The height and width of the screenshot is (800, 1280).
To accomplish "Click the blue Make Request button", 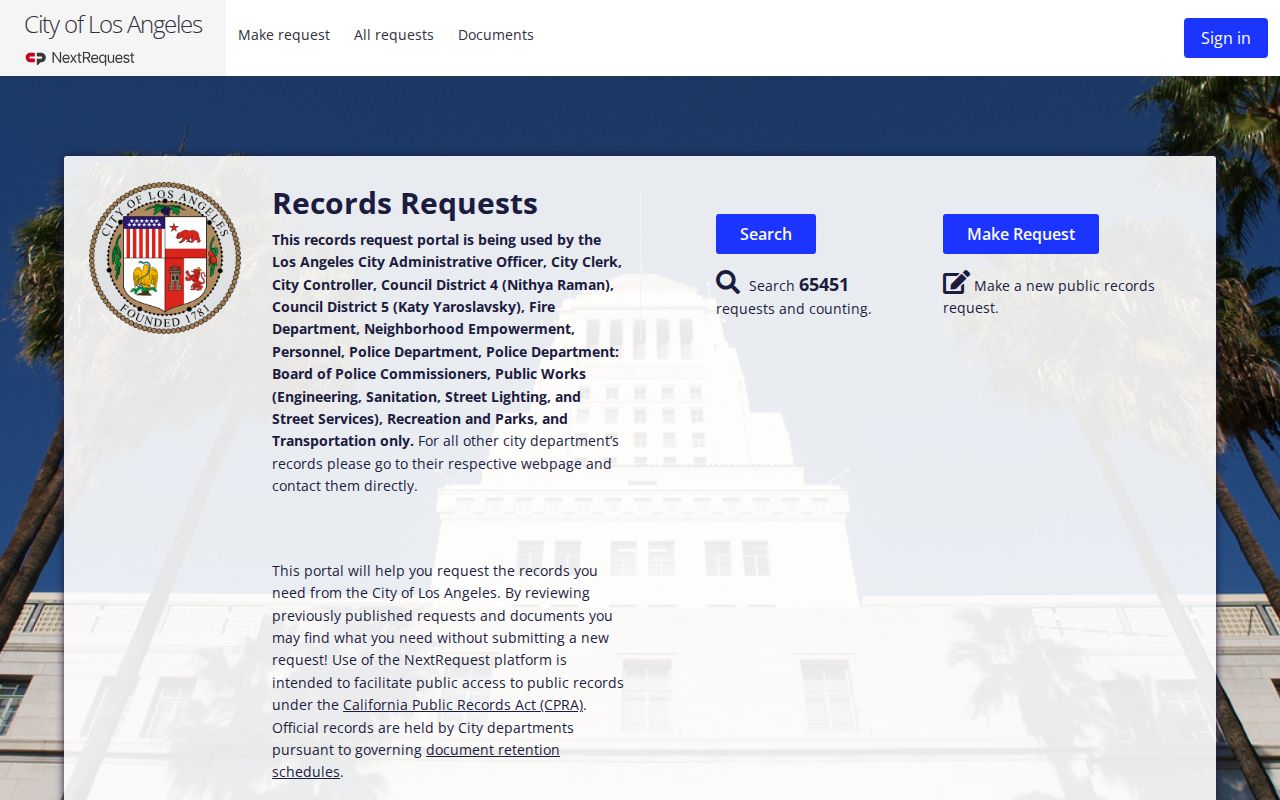I will pyautogui.click(x=1021, y=234).
